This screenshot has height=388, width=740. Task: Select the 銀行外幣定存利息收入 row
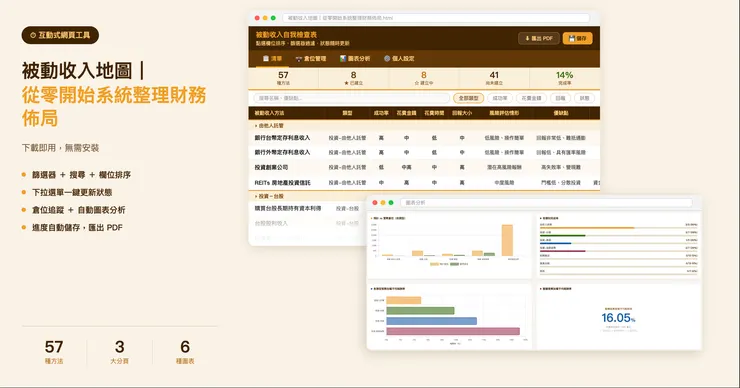tap(424, 152)
